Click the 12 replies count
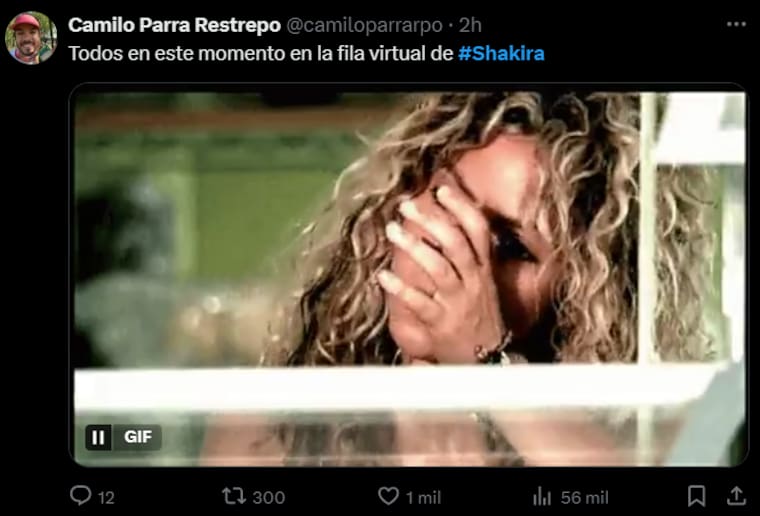 click(x=106, y=498)
